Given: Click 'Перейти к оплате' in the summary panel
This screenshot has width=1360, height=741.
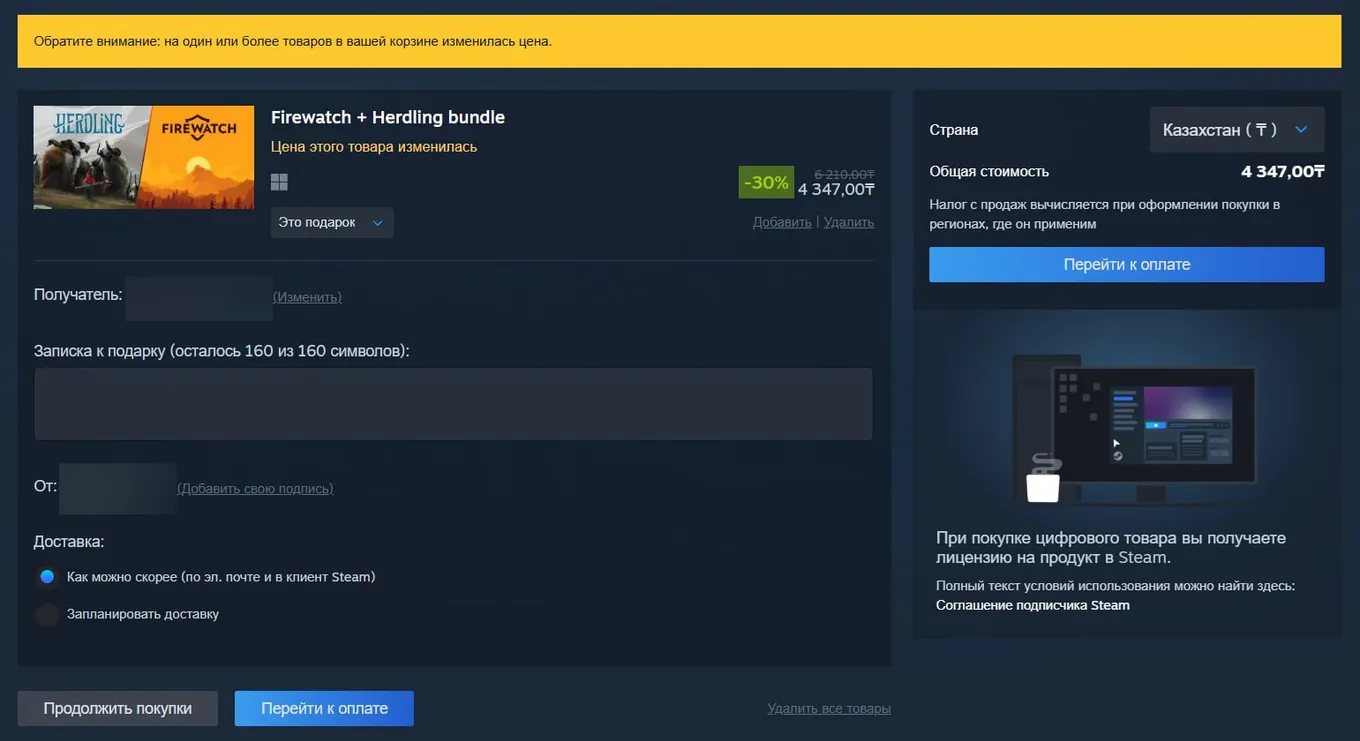Looking at the screenshot, I should (x=1127, y=265).
